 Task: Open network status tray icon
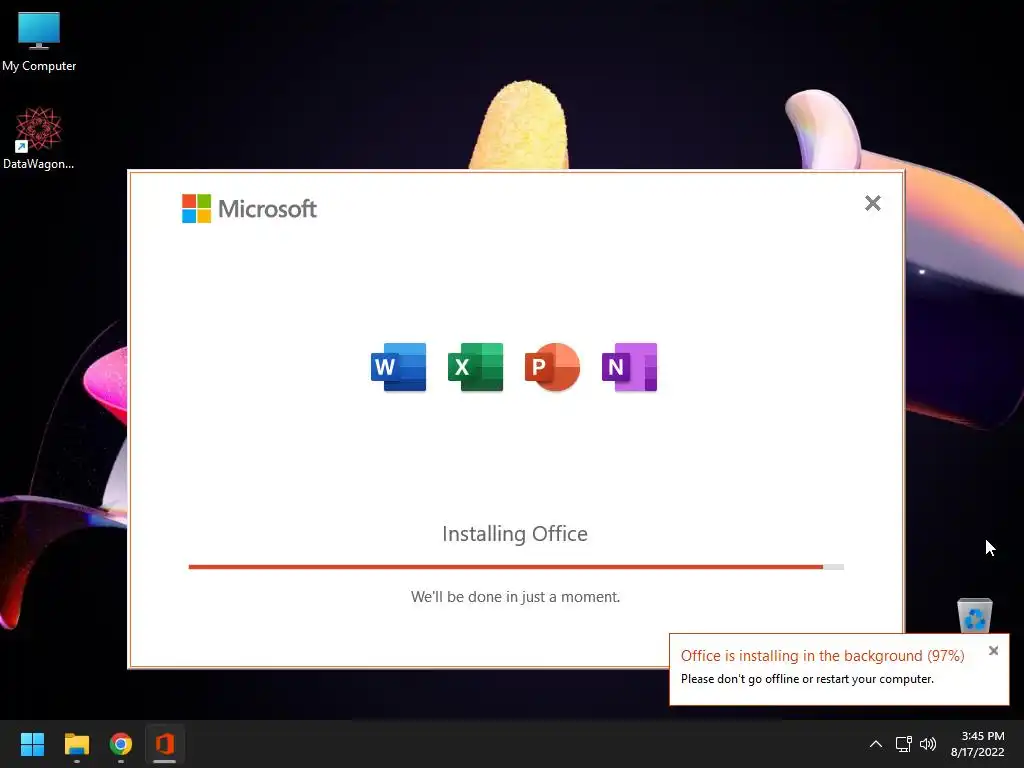903,744
